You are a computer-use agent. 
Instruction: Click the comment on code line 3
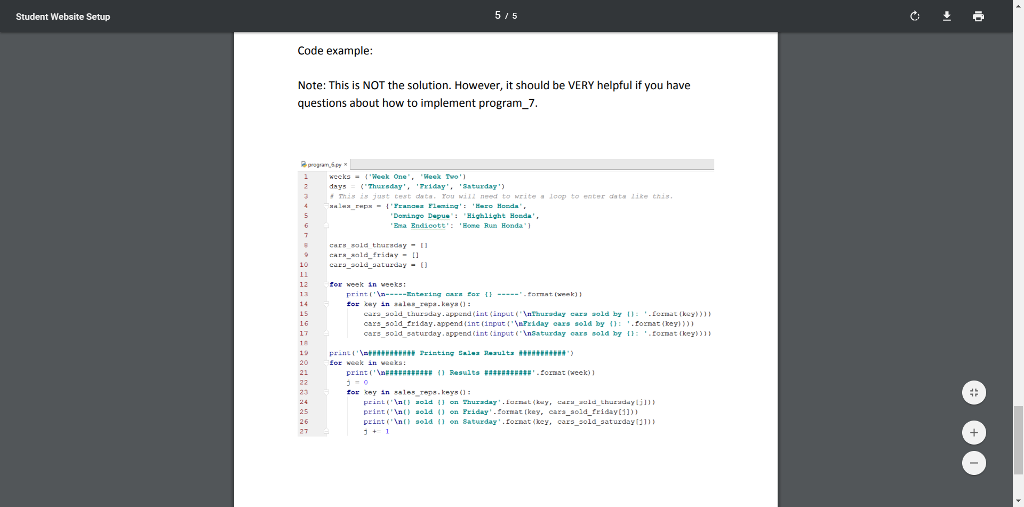[x=501, y=196]
